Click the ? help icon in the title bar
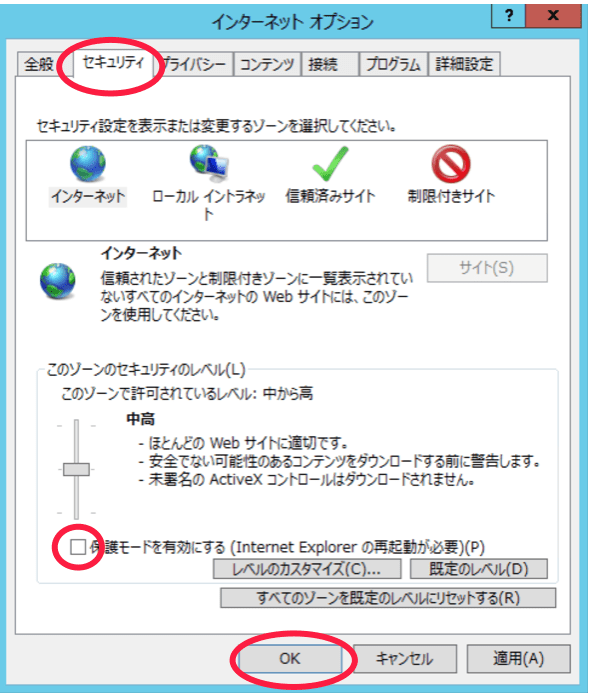 [x=508, y=16]
